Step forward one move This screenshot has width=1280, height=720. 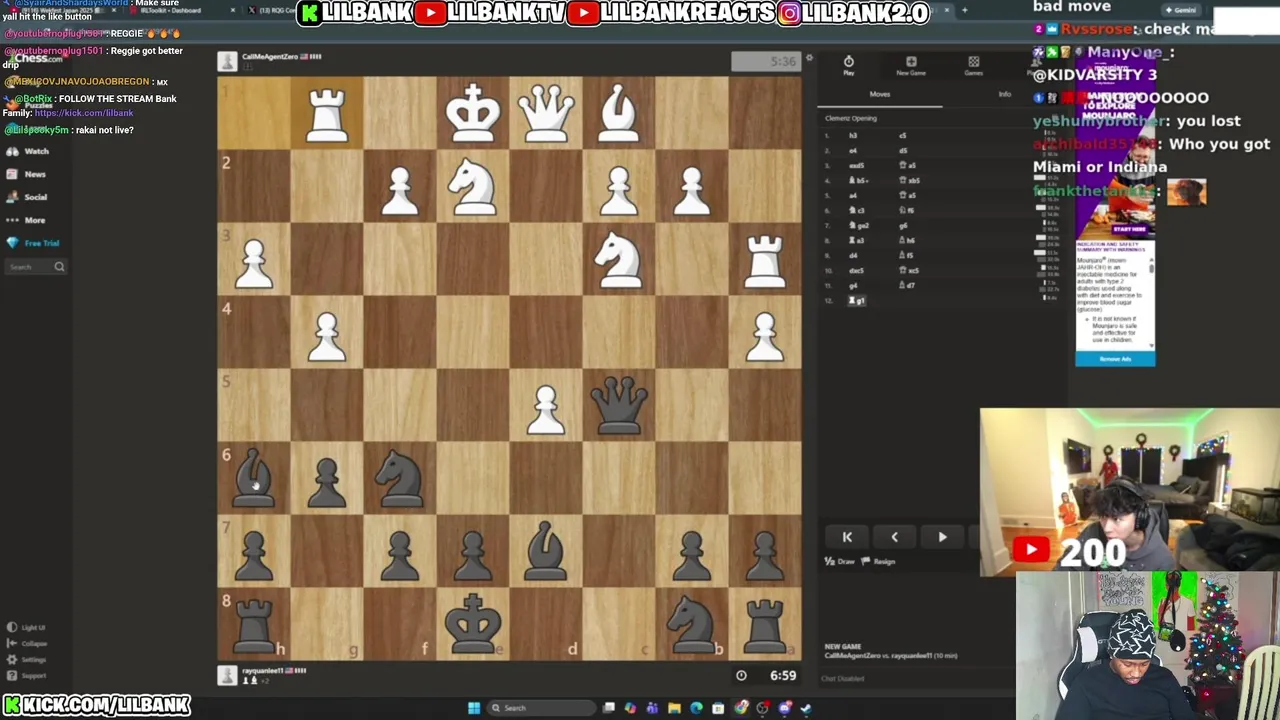click(942, 537)
